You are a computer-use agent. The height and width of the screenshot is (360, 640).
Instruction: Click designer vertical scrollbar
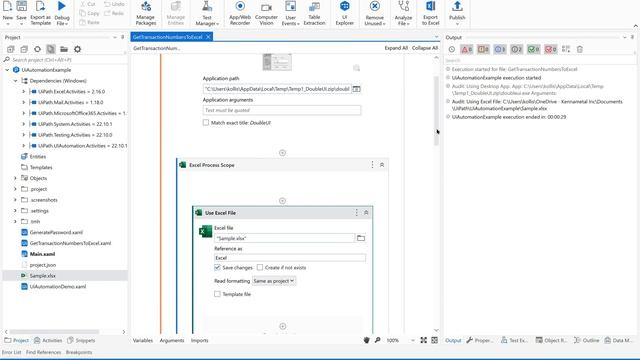pos(436,110)
